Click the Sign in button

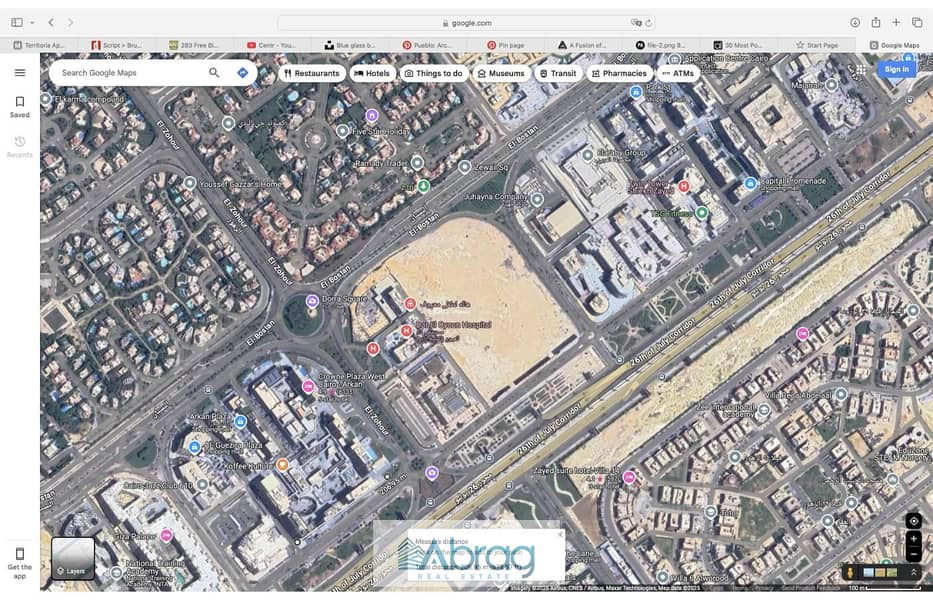[896, 69]
